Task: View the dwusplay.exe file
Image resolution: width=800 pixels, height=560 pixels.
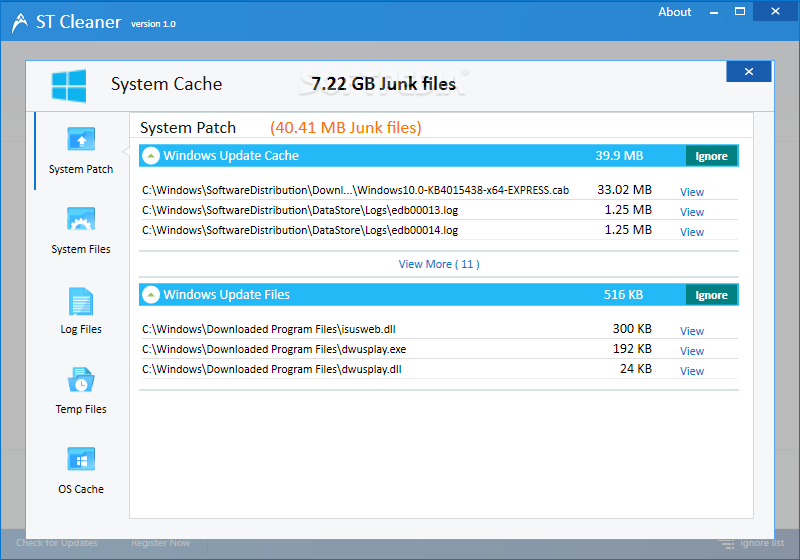Action: (692, 351)
